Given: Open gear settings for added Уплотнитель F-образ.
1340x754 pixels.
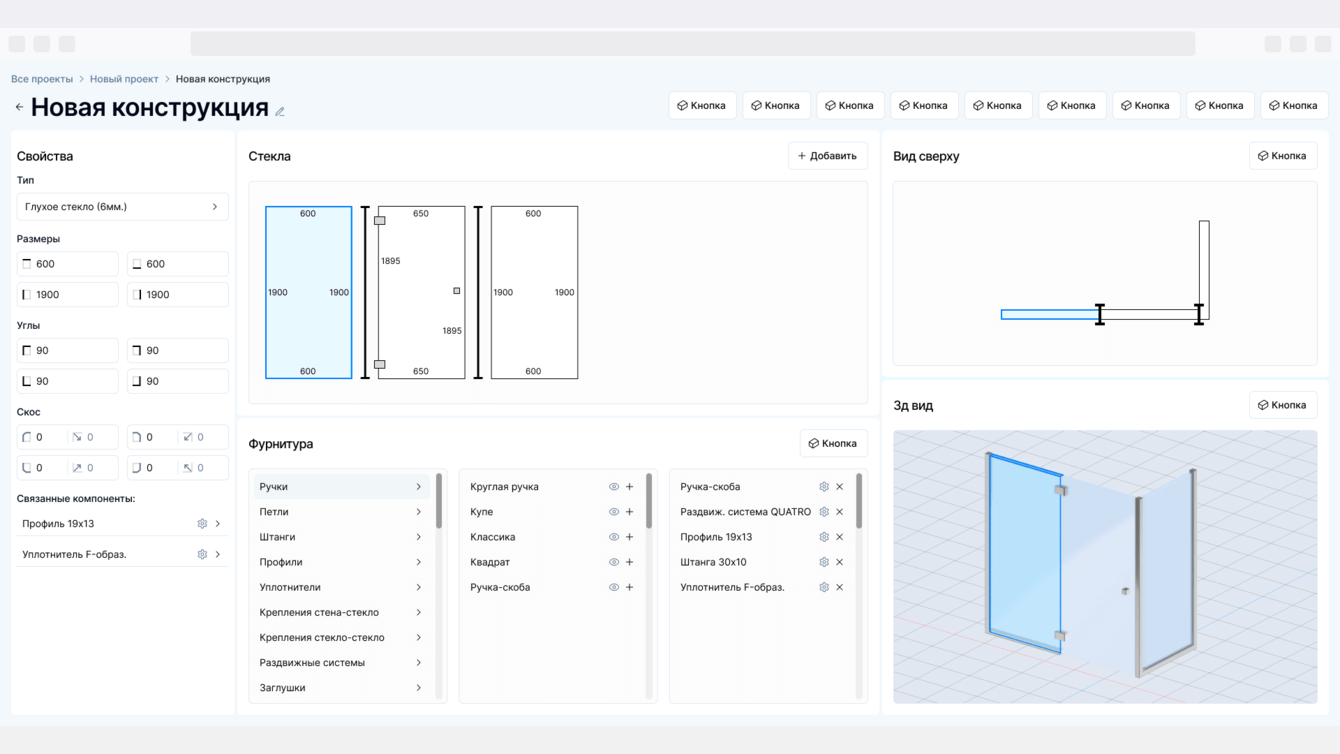Looking at the screenshot, I should click(x=824, y=587).
